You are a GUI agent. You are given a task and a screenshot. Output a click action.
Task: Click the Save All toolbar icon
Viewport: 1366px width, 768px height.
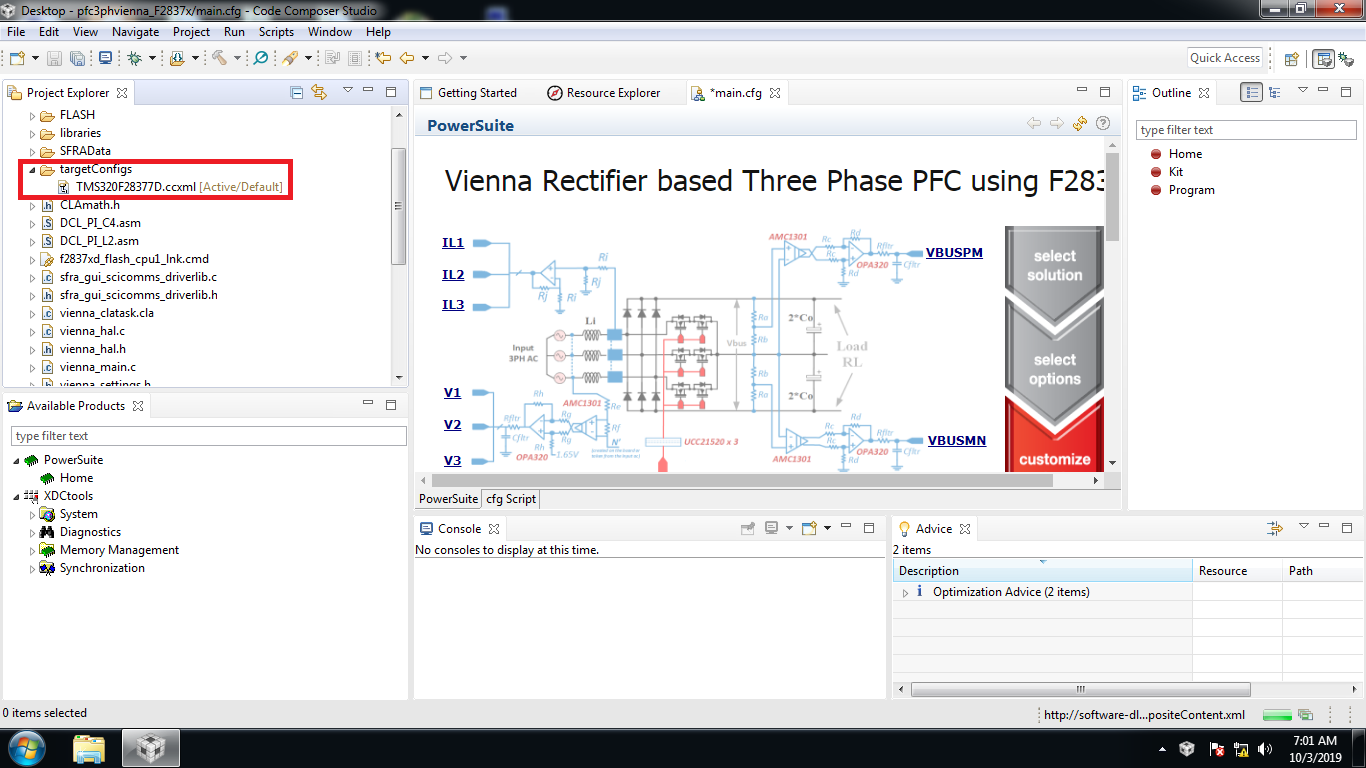(x=79, y=58)
